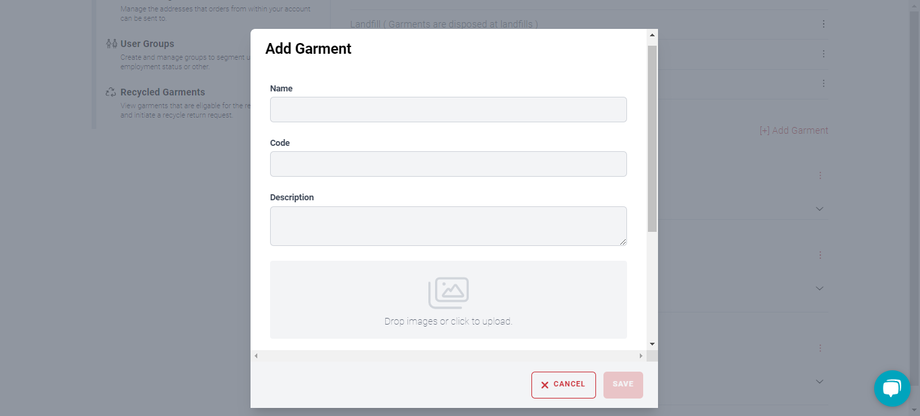Go to Recycled Garments section
The image size is (920, 416).
click(x=162, y=92)
